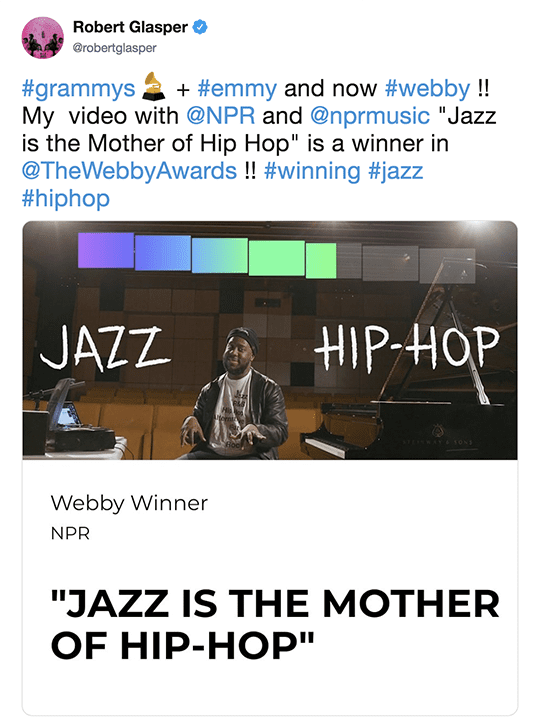Open the #webby hashtag link
Image resolution: width=543 pixels, height=727 pixels.
pyautogui.click(x=428, y=89)
